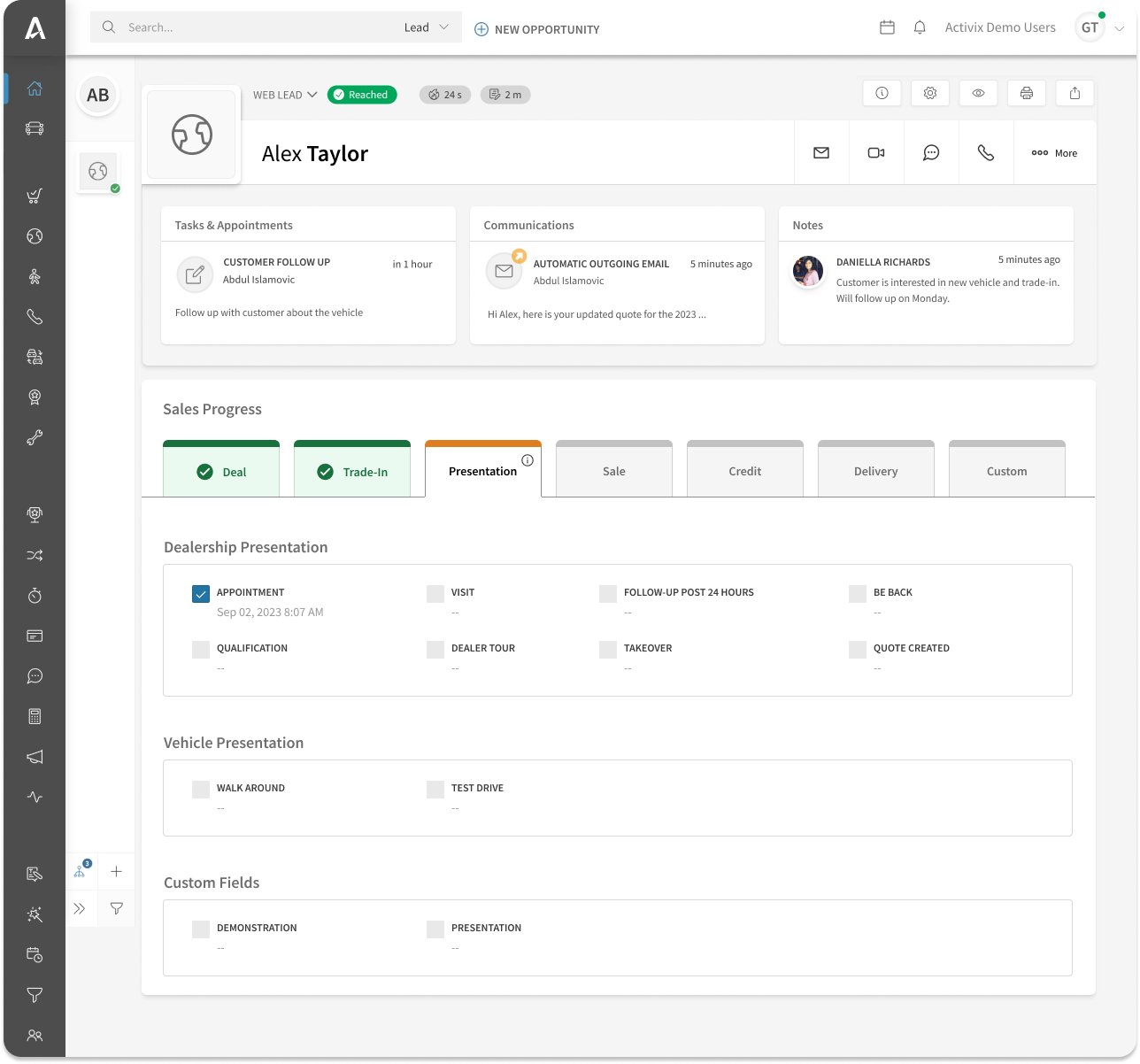Click the email envelope icon beside Alex Taylor

(821, 153)
